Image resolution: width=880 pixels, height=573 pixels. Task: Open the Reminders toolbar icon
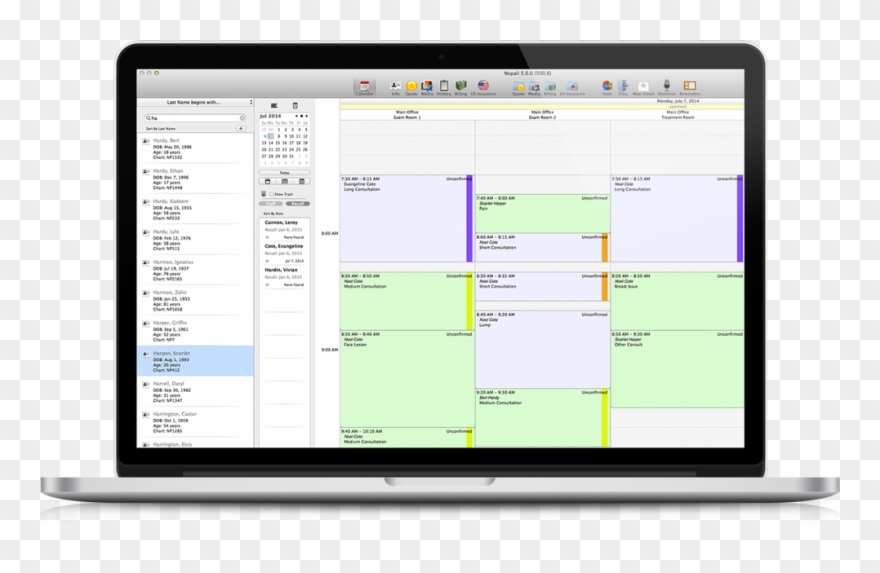689,87
